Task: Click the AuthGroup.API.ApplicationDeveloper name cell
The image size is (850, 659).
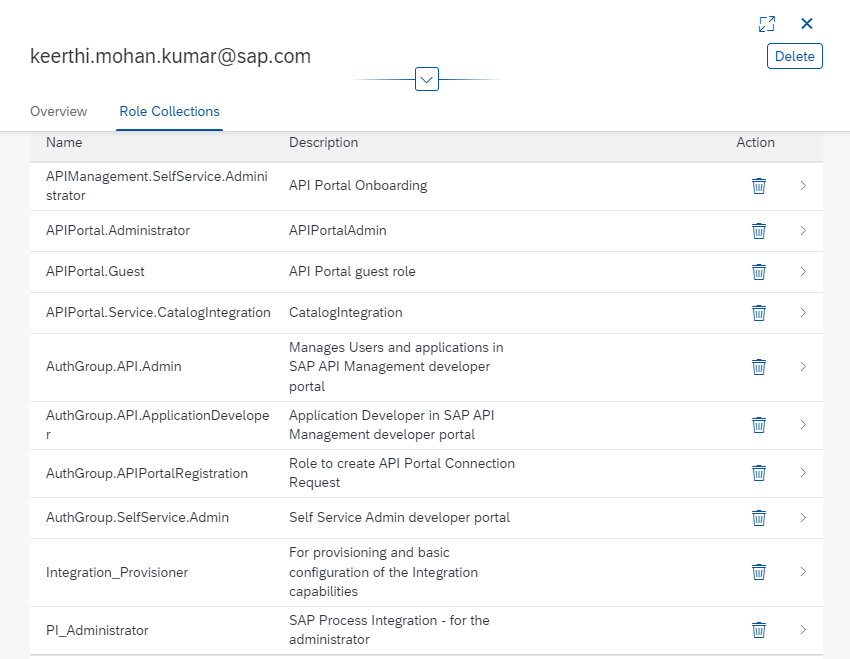Action: (158, 425)
